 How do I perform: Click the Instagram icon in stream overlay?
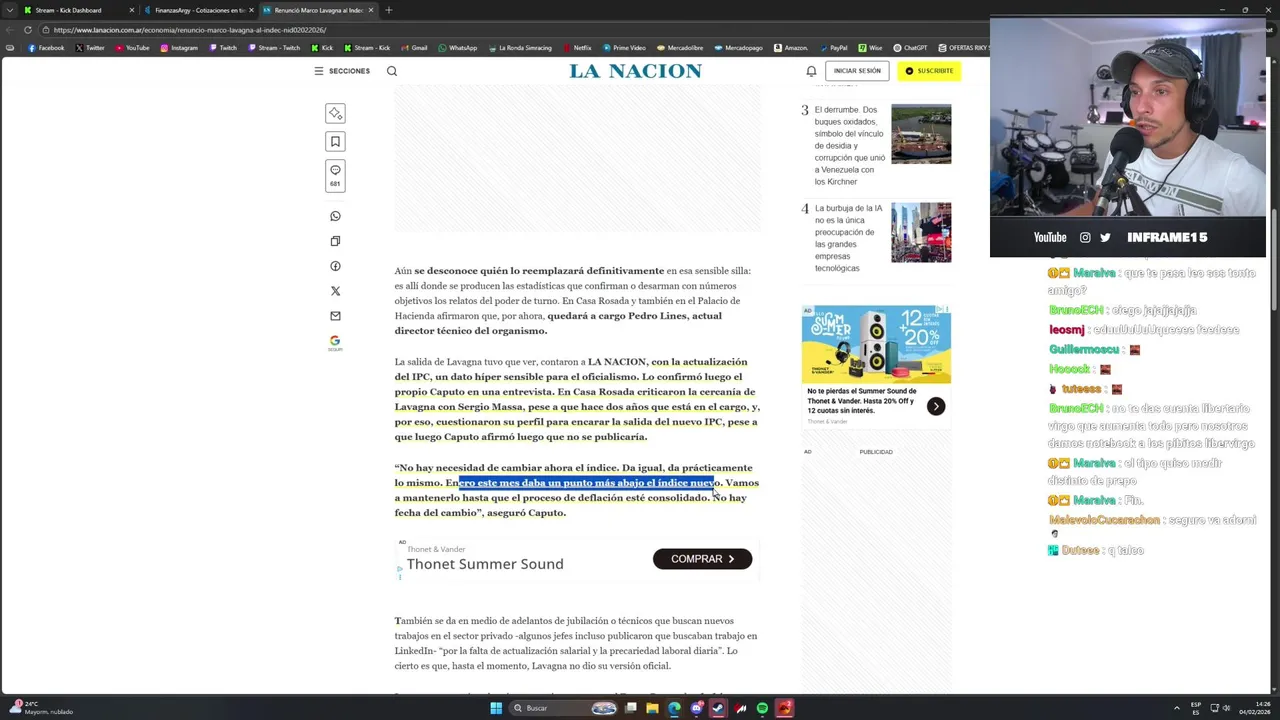[x=1085, y=237]
